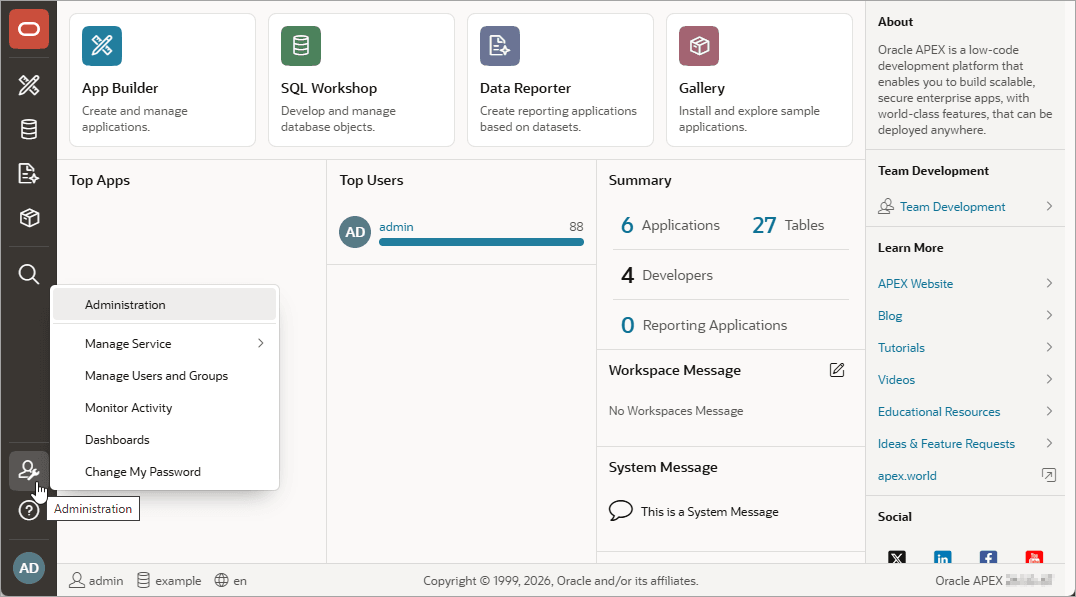Click the AD avatar next to admin in Top Users
Image resolution: width=1076 pixels, height=597 pixels.
pyautogui.click(x=355, y=232)
